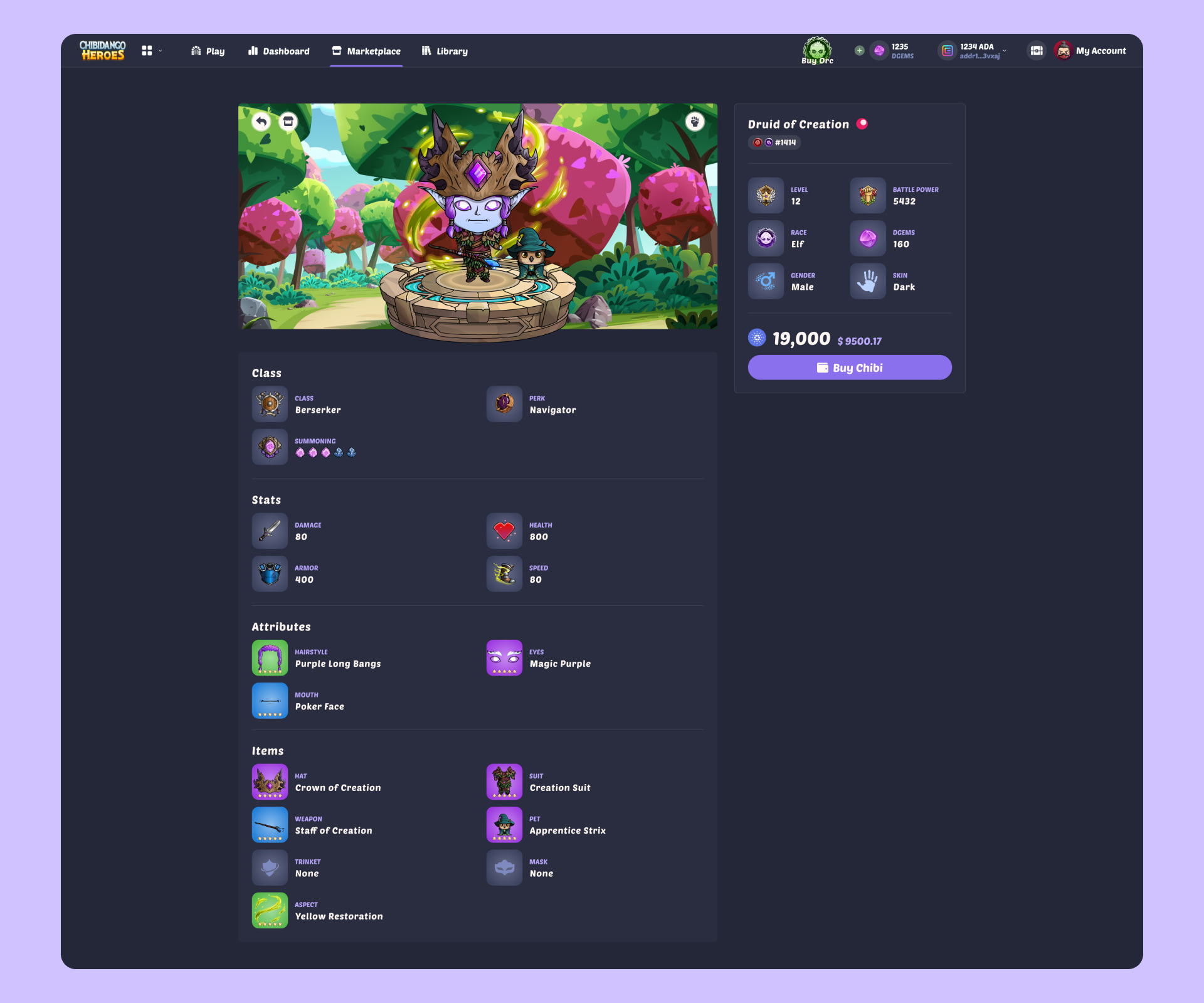Open the inventory chest icon
1204x1003 pixels.
tap(1037, 51)
